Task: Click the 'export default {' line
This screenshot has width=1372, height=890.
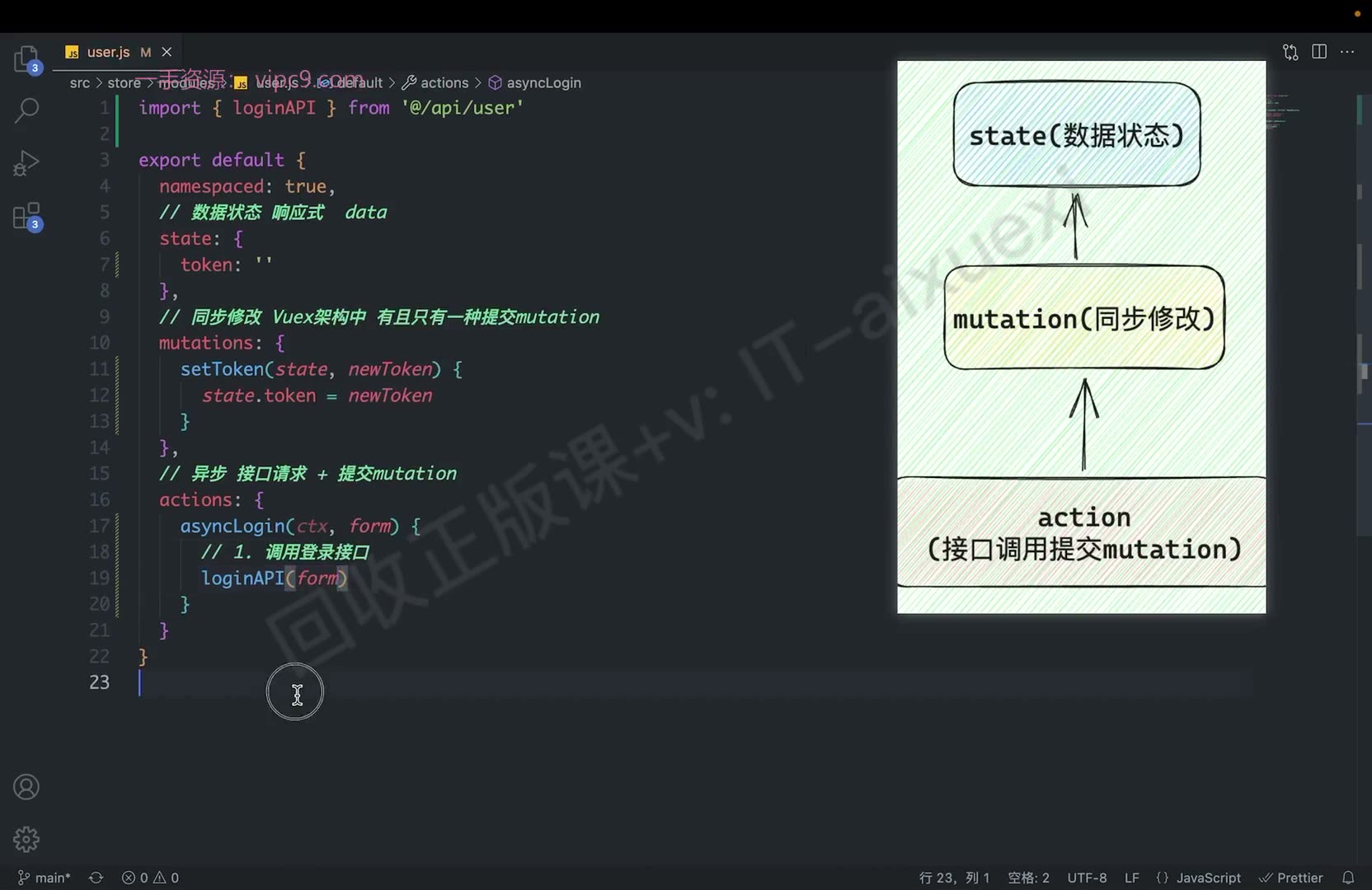Action: click(222, 160)
